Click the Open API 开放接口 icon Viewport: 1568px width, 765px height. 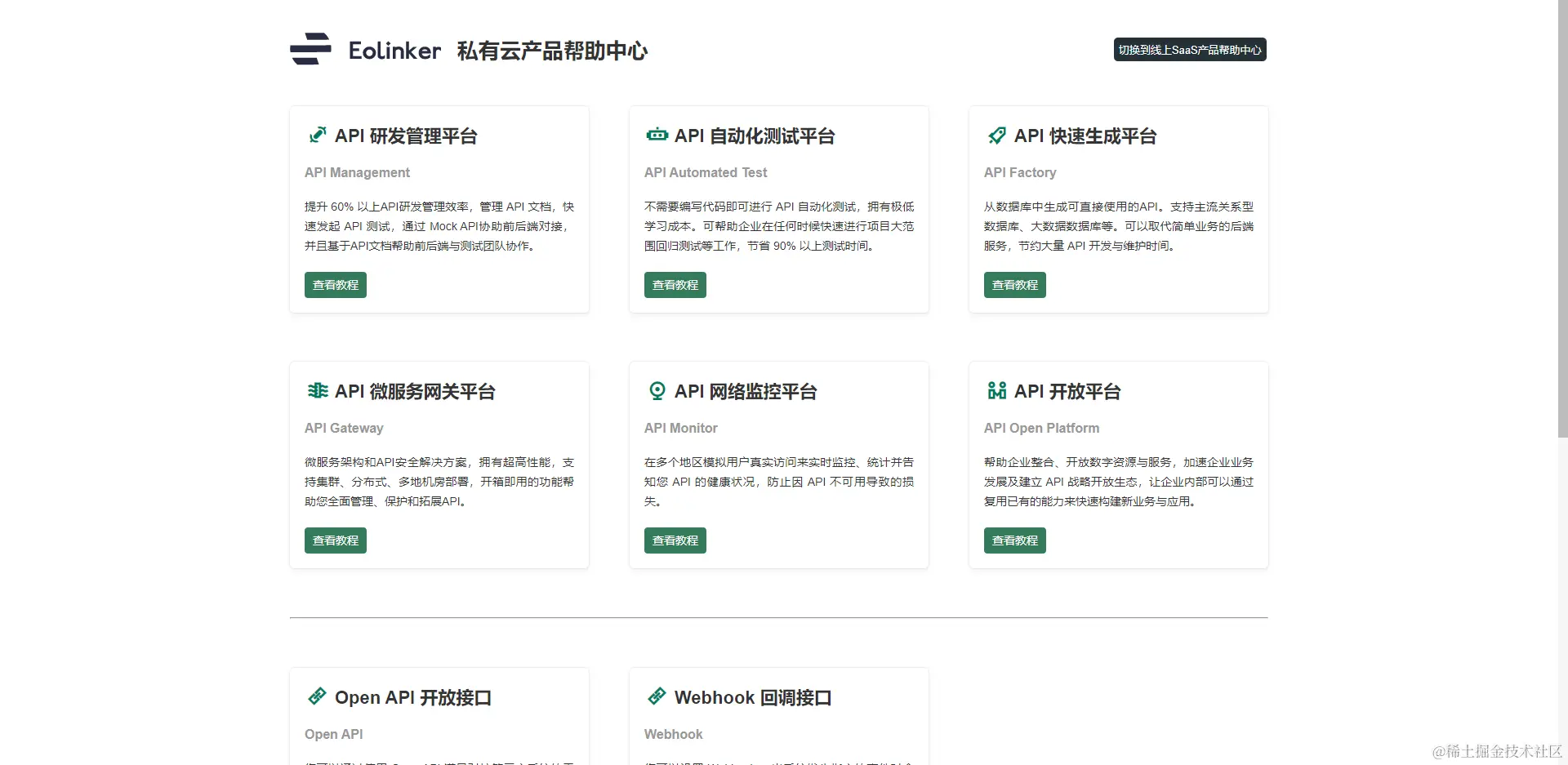[317, 696]
